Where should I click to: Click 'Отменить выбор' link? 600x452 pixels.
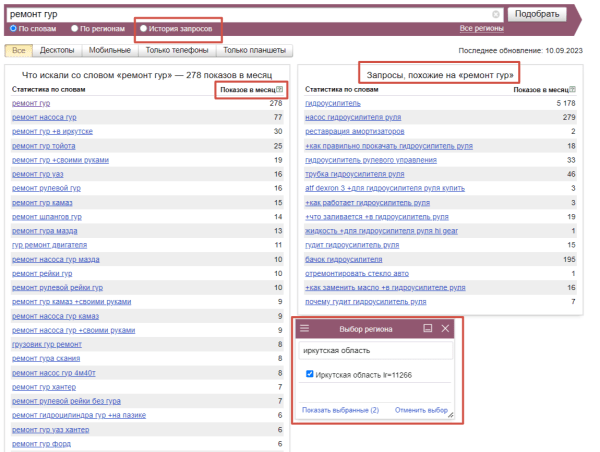click(422, 410)
